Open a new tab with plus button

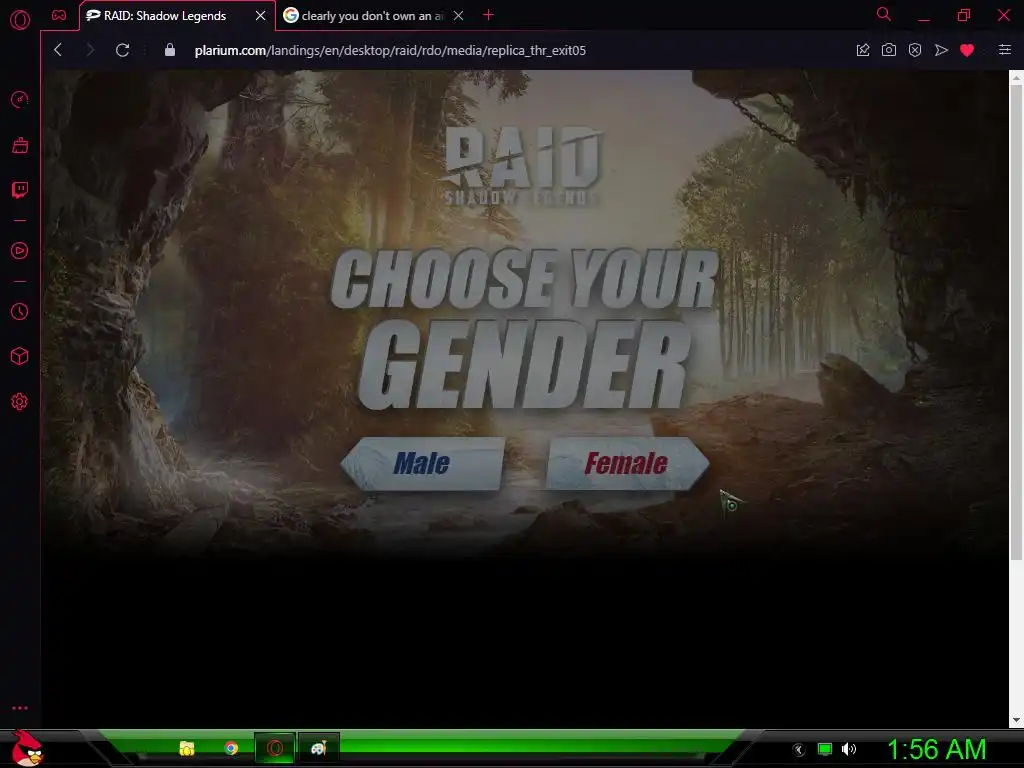coord(488,15)
